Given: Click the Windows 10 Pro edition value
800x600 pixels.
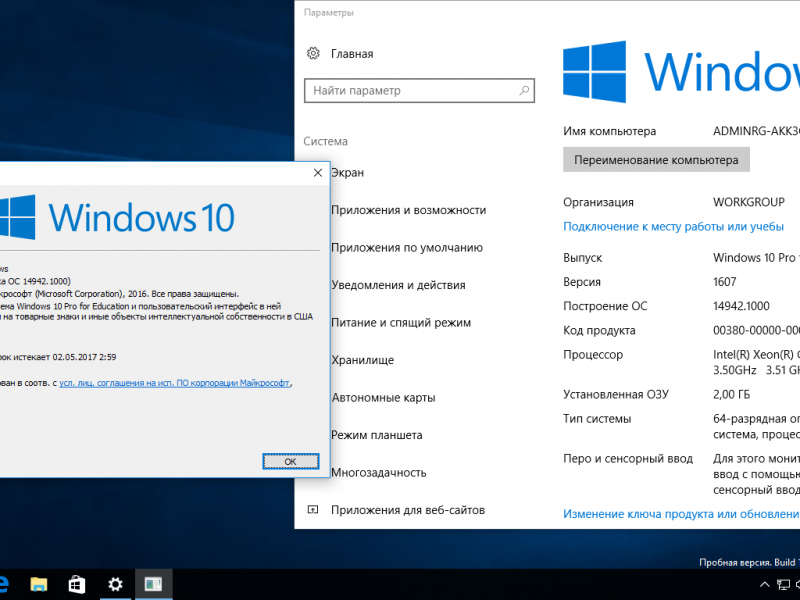Looking at the screenshot, I should click(756, 258).
